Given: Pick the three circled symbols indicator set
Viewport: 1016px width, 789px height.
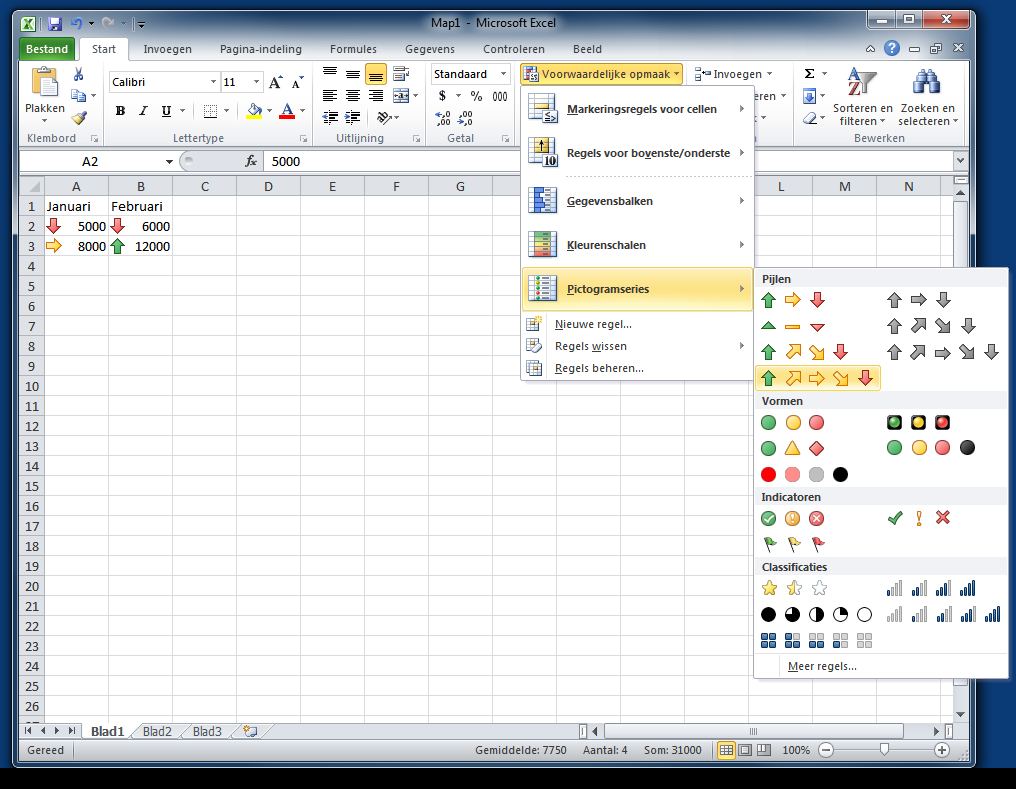Looking at the screenshot, I should [x=792, y=519].
